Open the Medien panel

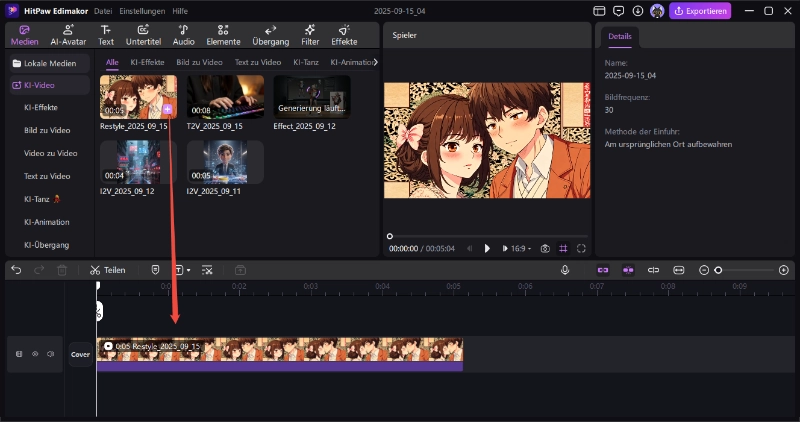[x=24, y=35]
